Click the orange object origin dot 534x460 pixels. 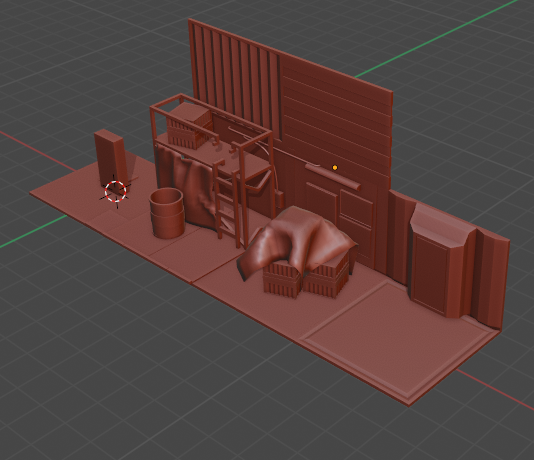coord(335,168)
